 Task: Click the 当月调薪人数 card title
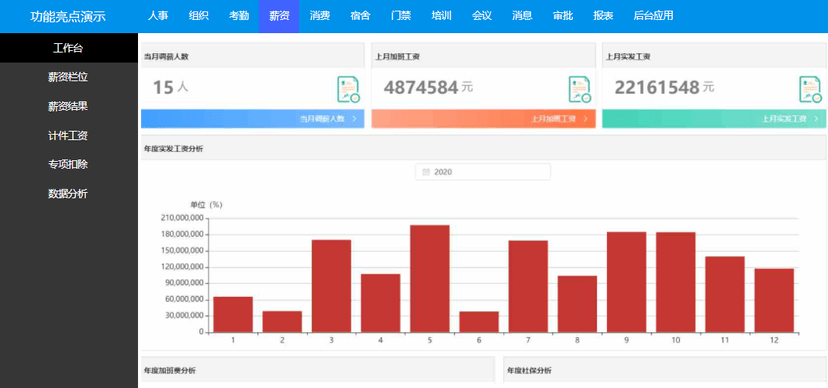[166, 56]
